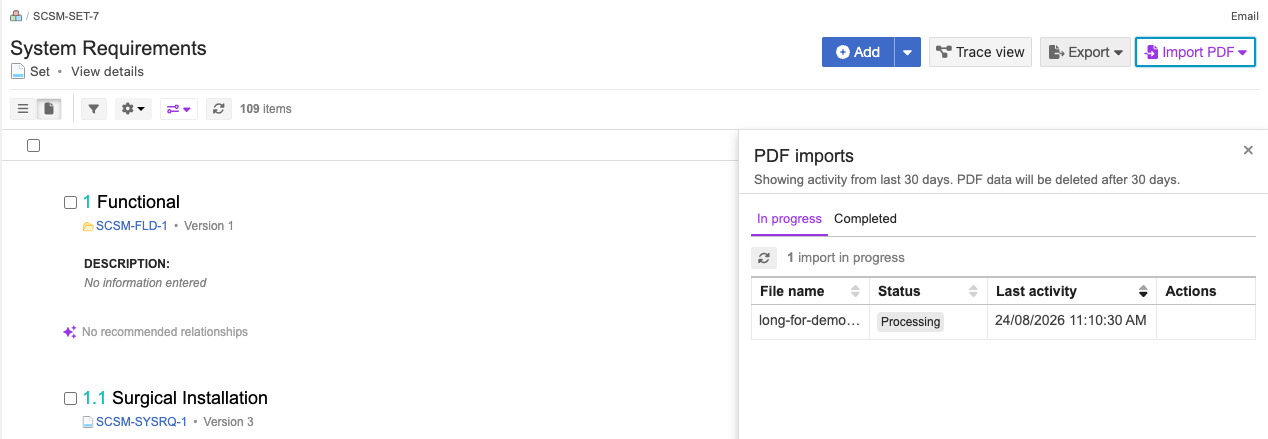Expand the Export dropdown
The image size is (1268, 439).
1085,52
